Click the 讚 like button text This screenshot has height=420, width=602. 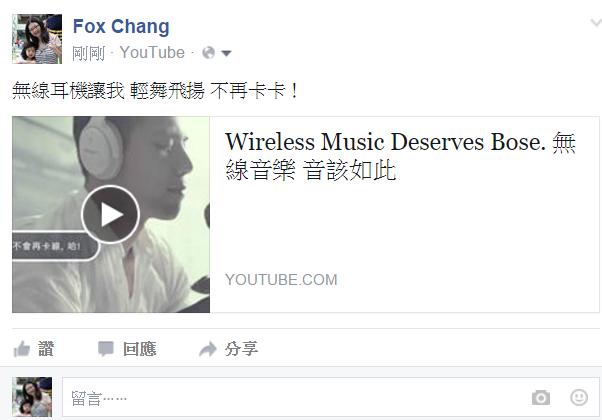click(46, 349)
